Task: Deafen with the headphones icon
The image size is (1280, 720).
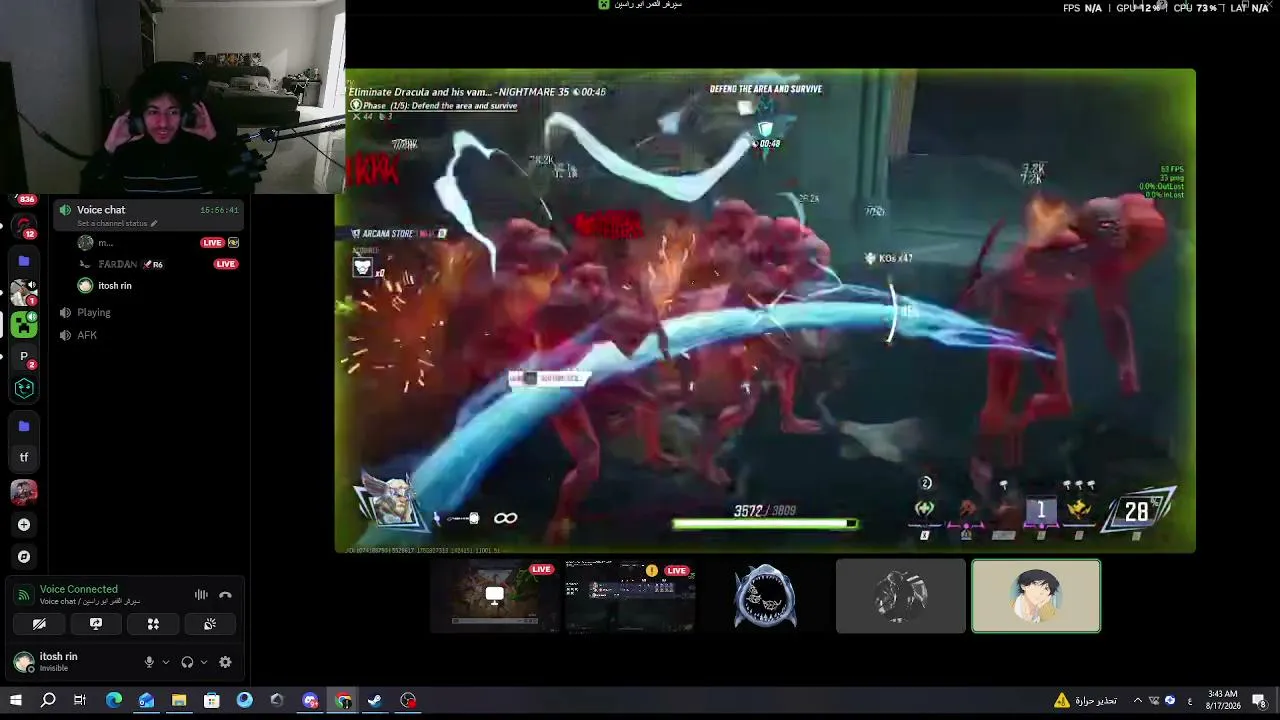Action: 187,662
